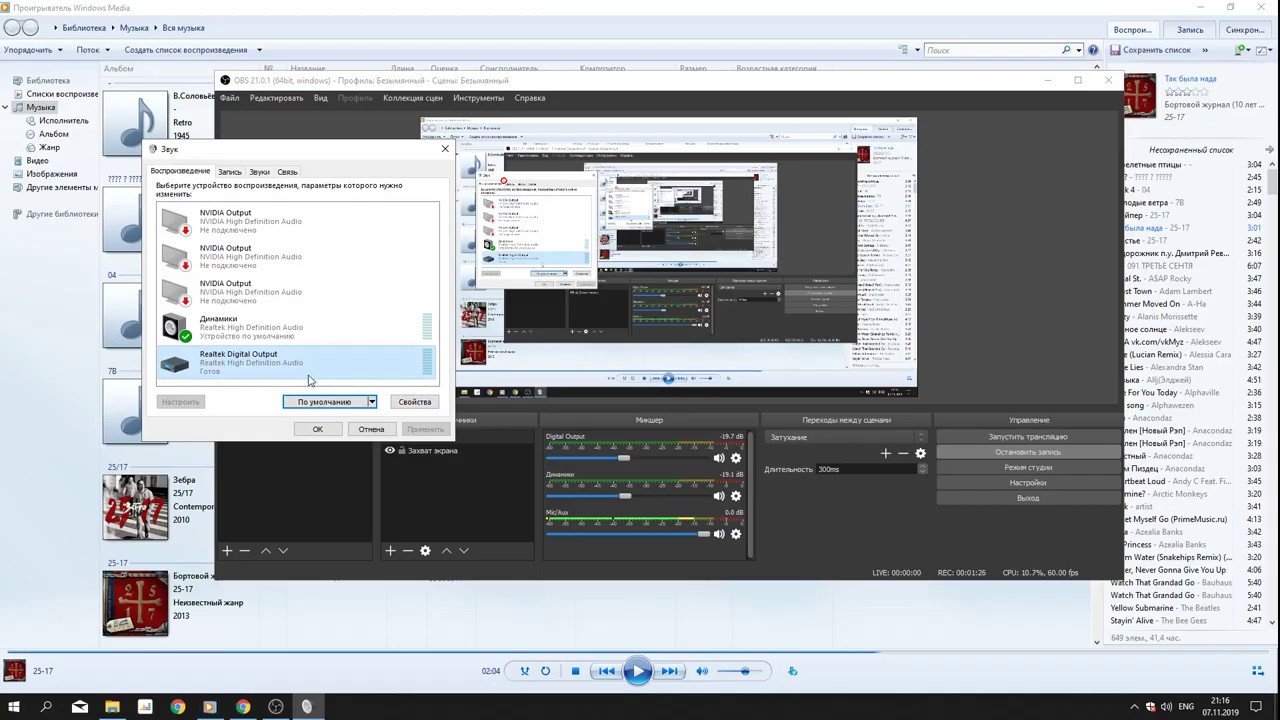The height and width of the screenshot is (720, 1280).
Task: Open help icon next to Media Player search
Action: pyautogui.click(x=1092, y=50)
